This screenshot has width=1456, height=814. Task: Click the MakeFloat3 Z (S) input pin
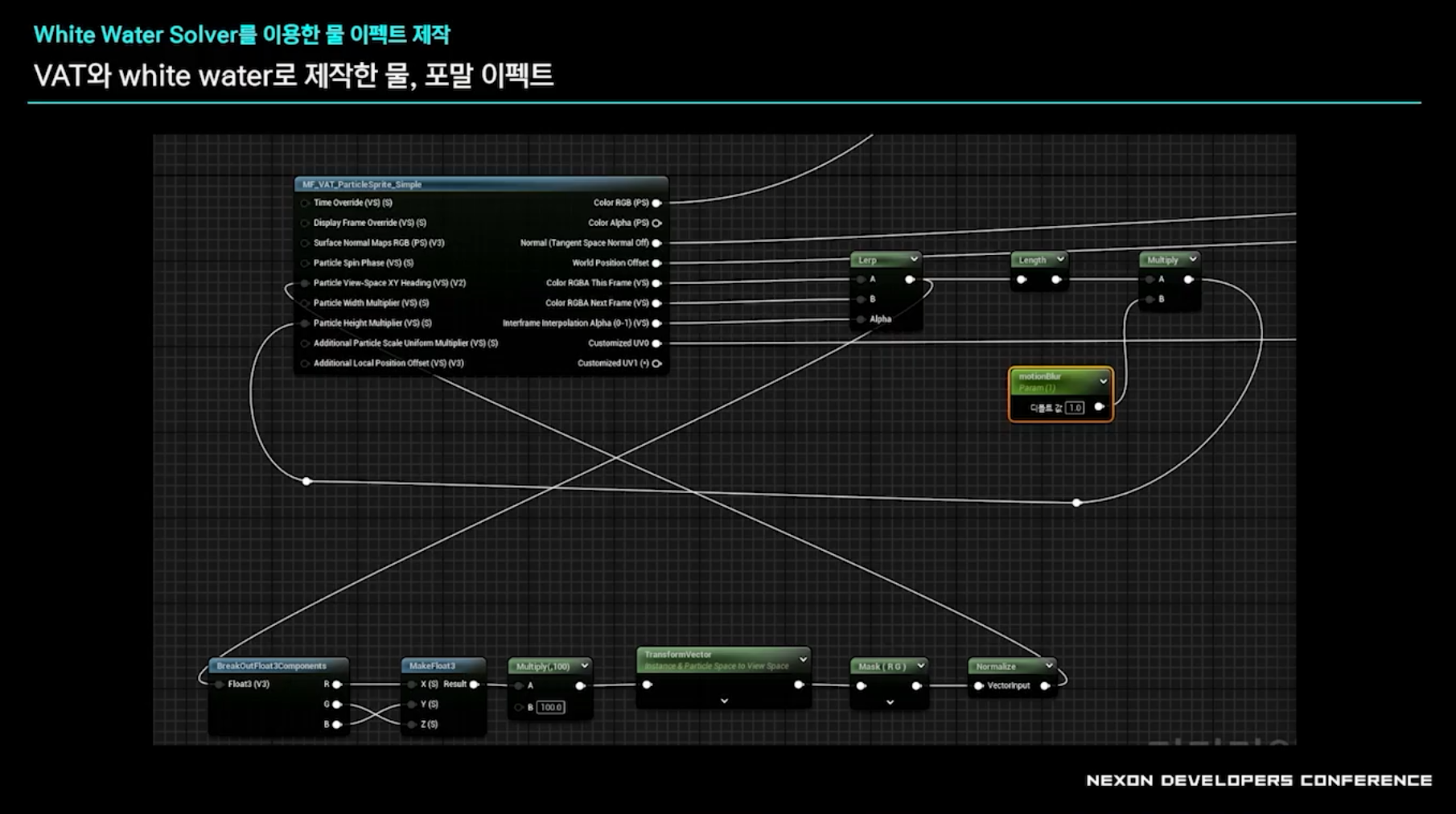[412, 725]
